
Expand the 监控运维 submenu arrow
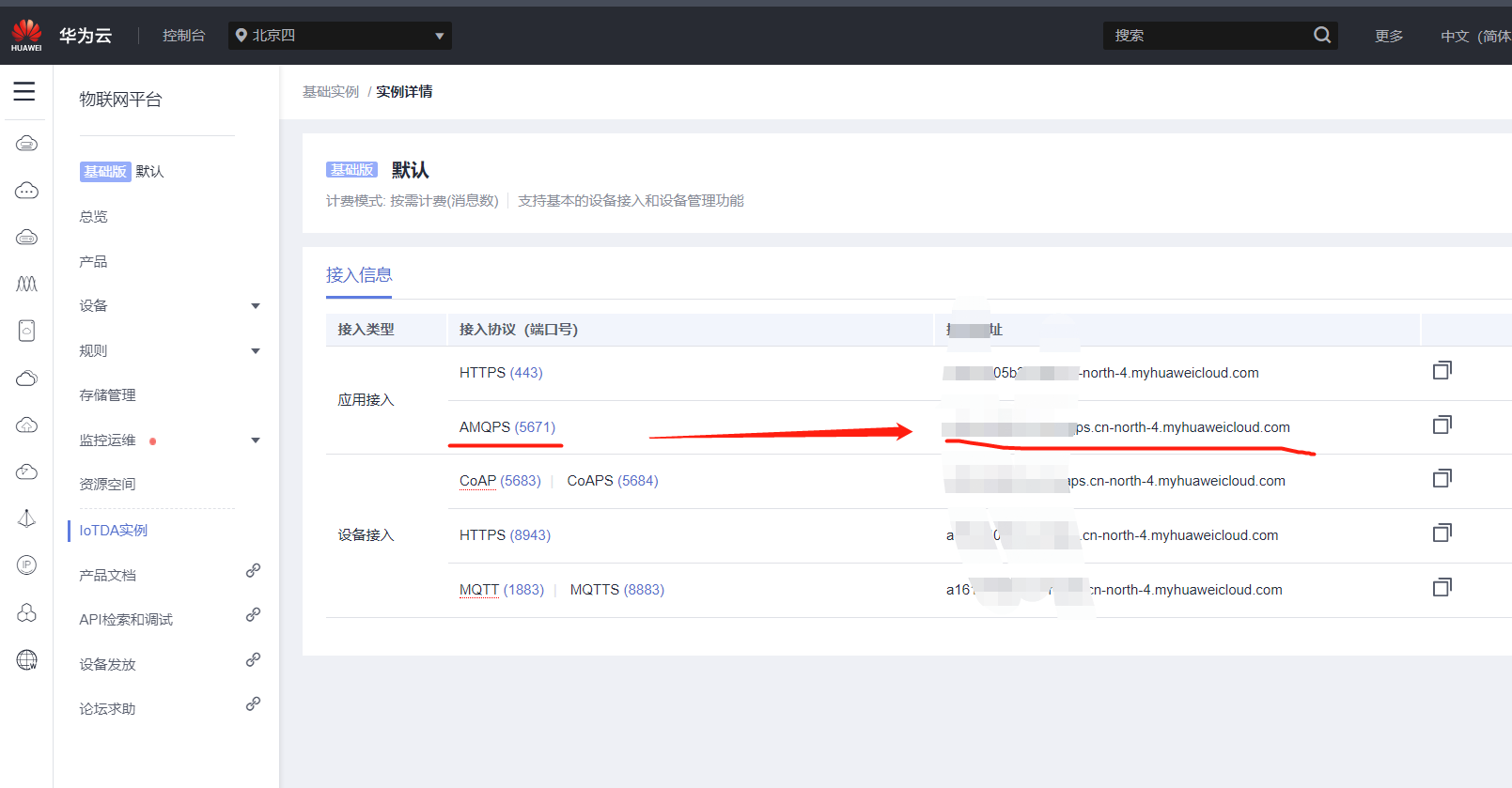256,440
